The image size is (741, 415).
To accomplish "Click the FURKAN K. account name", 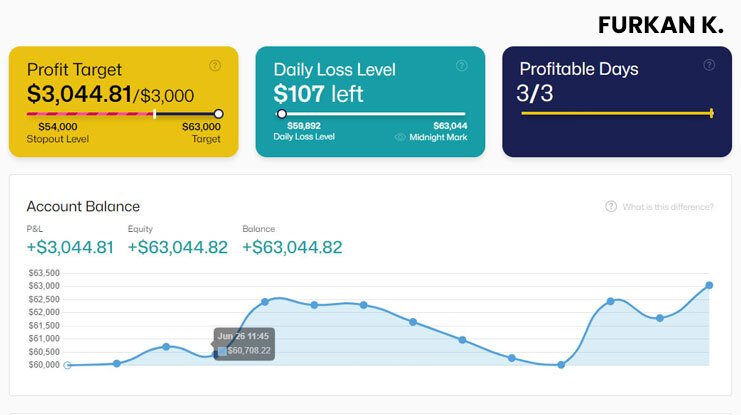I will 661,25.
